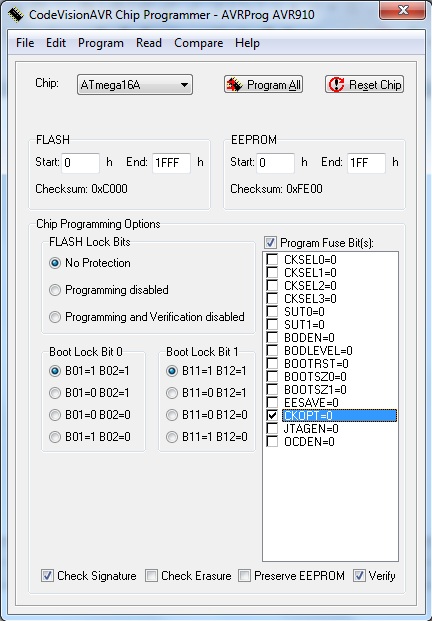Viewport: 432px width, 621px height.
Task: Open the Compare menu
Action: (198, 43)
